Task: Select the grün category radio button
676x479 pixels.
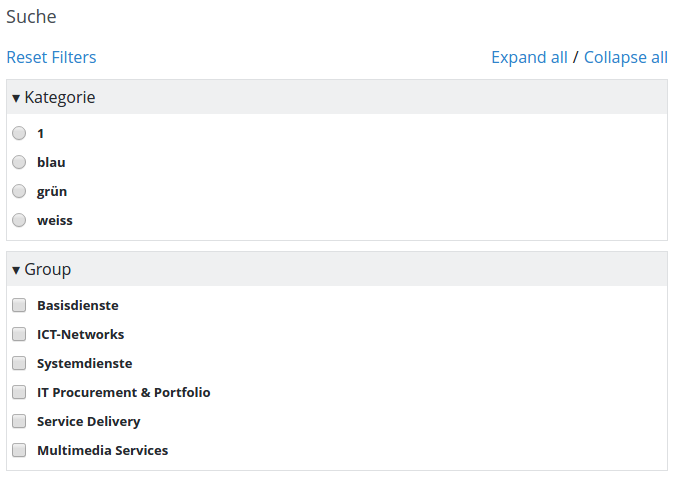Action: click(19, 191)
